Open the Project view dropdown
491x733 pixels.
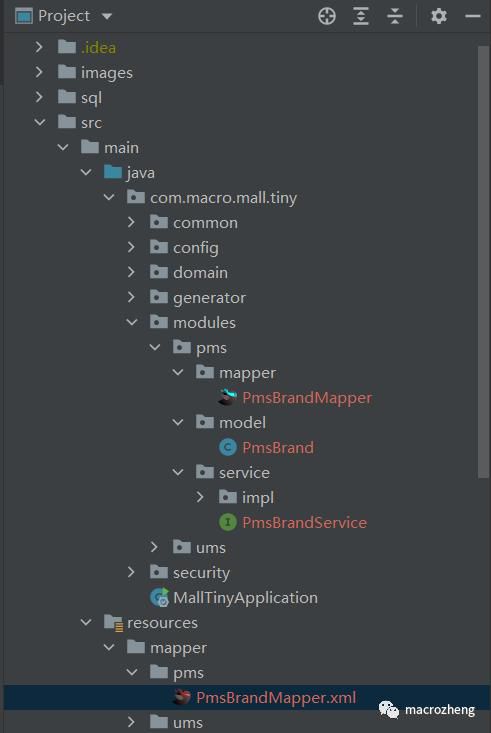[x=107, y=16]
